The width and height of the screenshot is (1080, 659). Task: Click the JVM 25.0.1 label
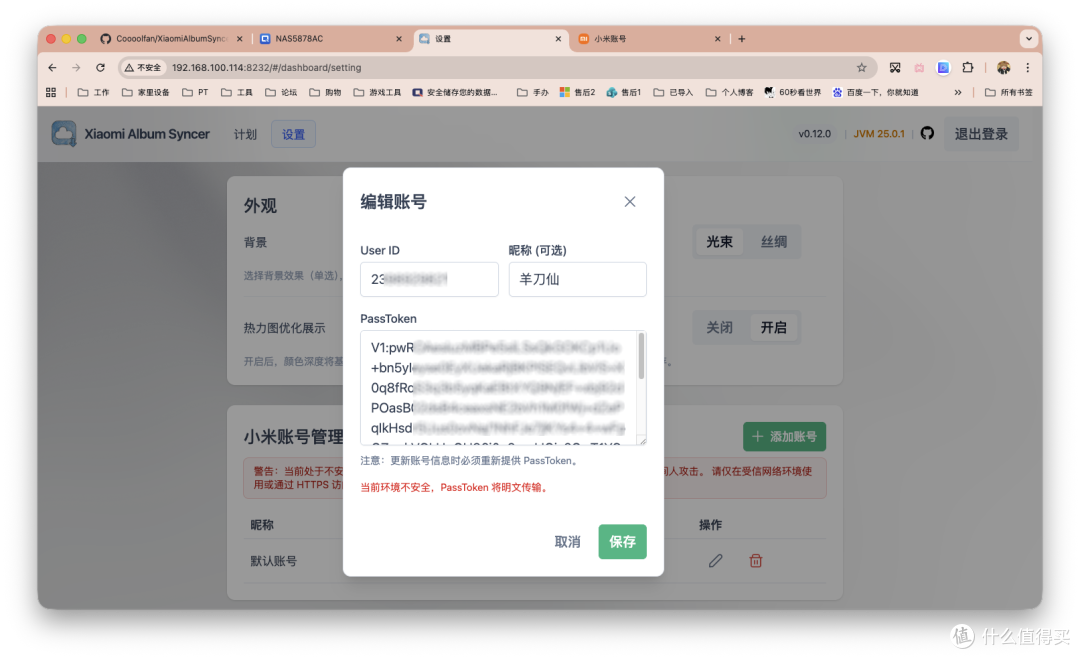coord(879,134)
